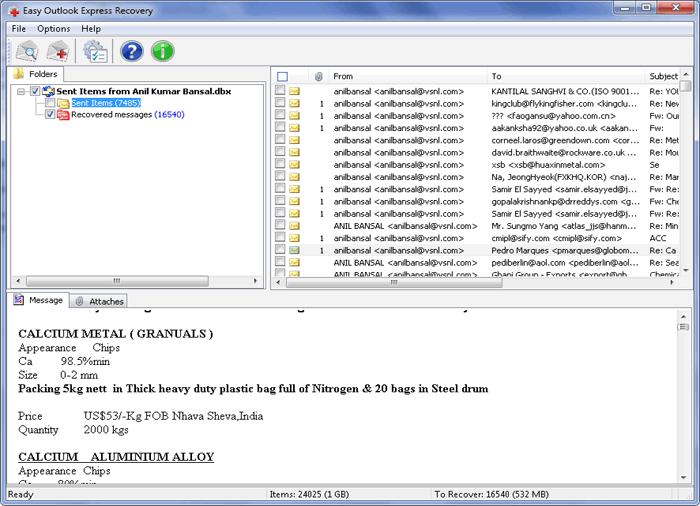Click envelope icon of pediberlin@aol.com message
This screenshot has width=700, height=506.
(294, 263)
